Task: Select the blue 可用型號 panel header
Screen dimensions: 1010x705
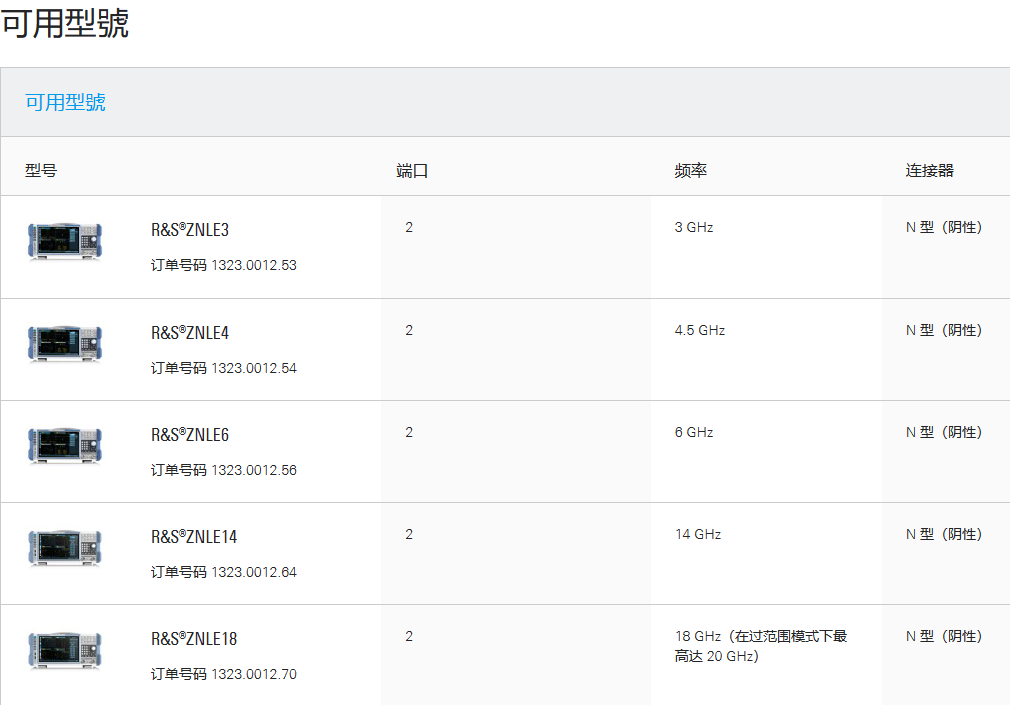Action: point(65,102)
